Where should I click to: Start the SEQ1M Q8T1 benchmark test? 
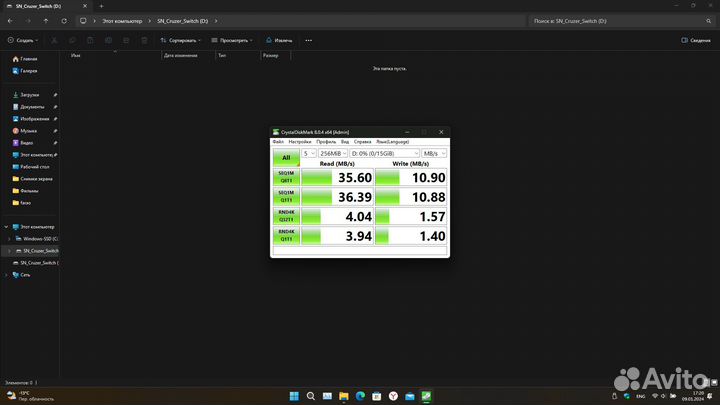(286, 177)
